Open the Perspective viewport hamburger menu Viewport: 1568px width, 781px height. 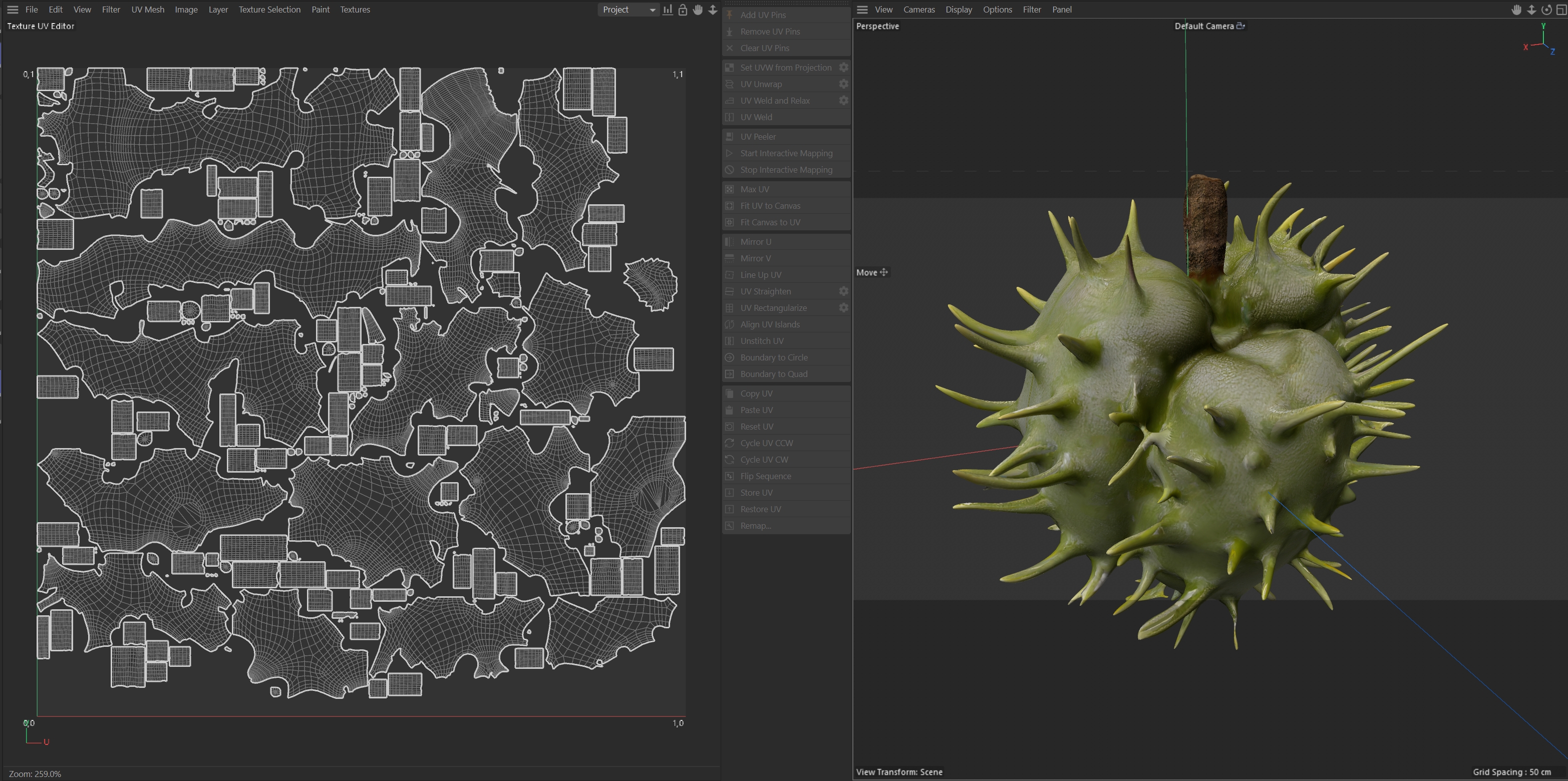tap(862, 10)
